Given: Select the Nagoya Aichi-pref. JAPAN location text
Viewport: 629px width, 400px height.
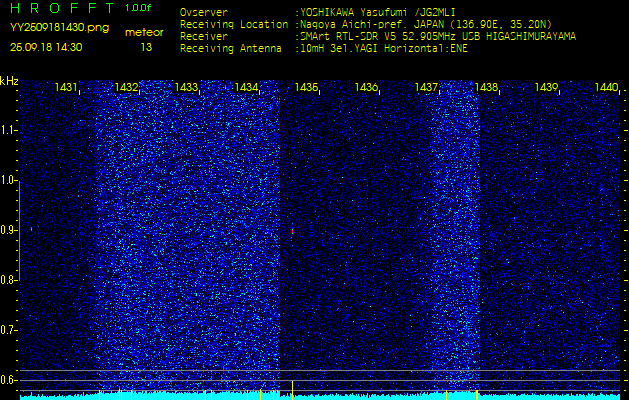Looking at the screenshot, I should click(424, 25).
